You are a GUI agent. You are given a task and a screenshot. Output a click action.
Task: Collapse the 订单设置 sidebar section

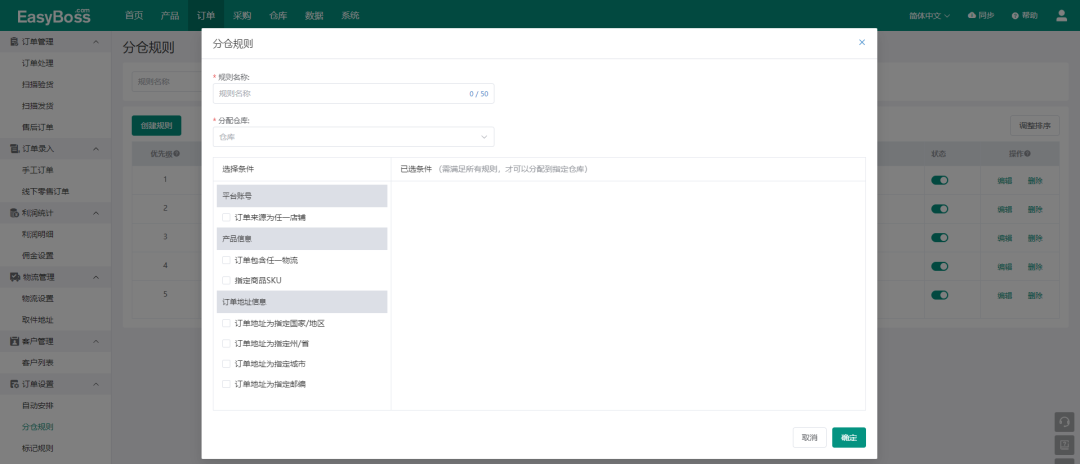pyautogui.click(x=96, y=383)
